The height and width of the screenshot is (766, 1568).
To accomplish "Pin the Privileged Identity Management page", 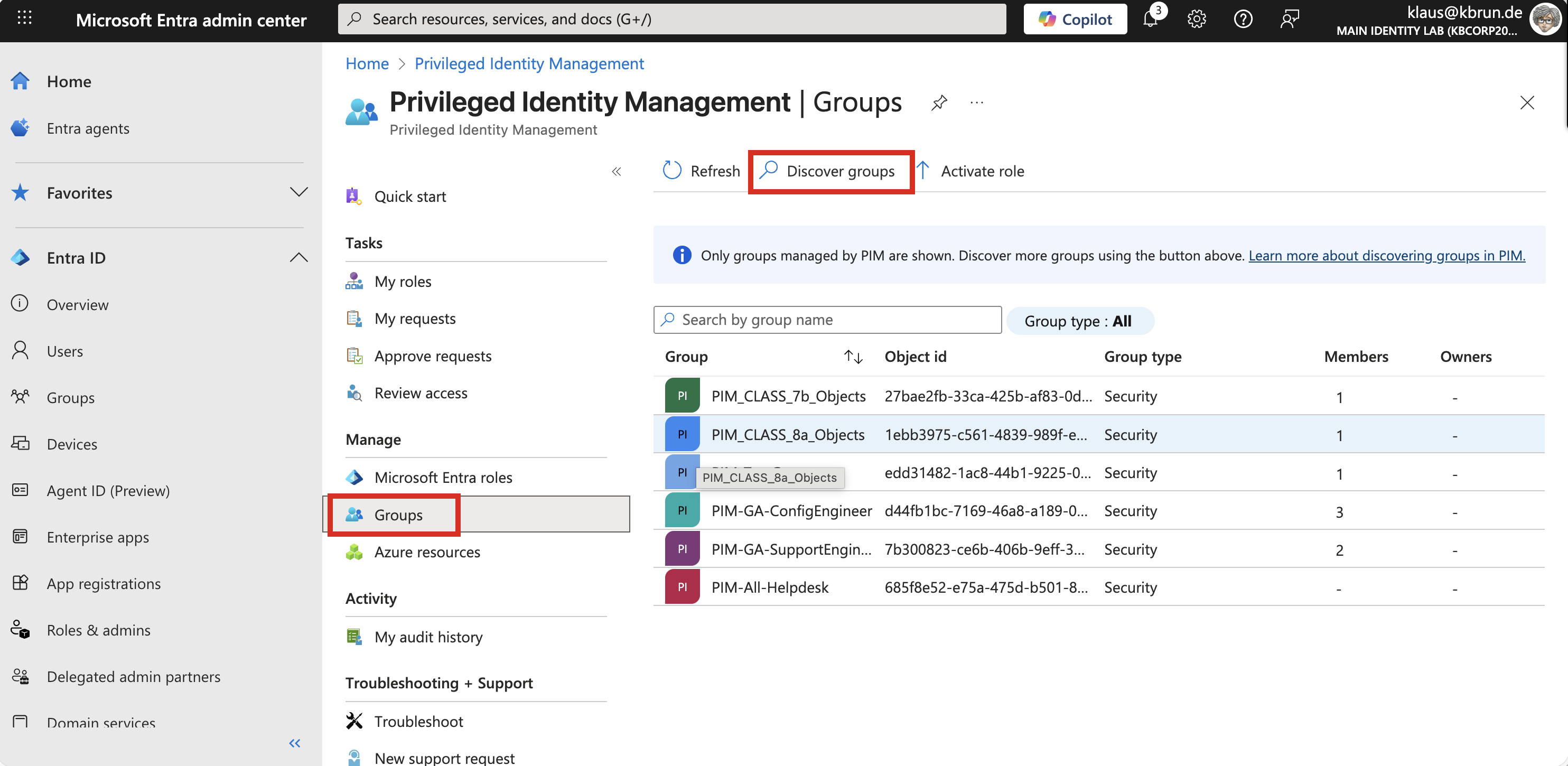I will tap(939, 102).
